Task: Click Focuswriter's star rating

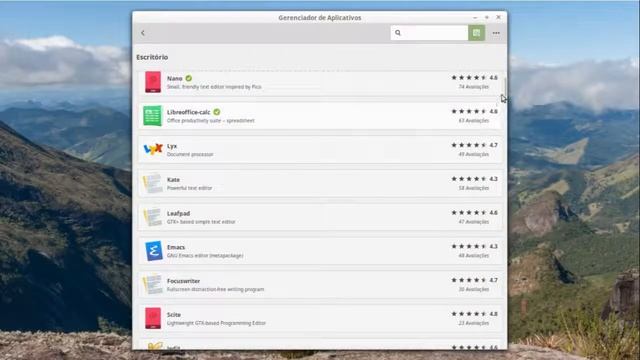Action: click(469, 280)
